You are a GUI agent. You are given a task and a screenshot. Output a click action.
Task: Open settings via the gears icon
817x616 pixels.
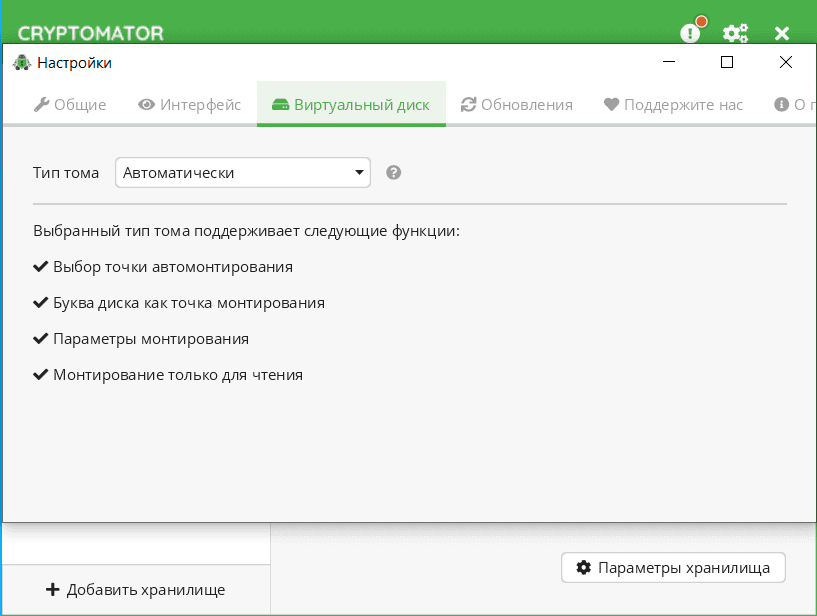pyautogui.click(x=736, y=33)
